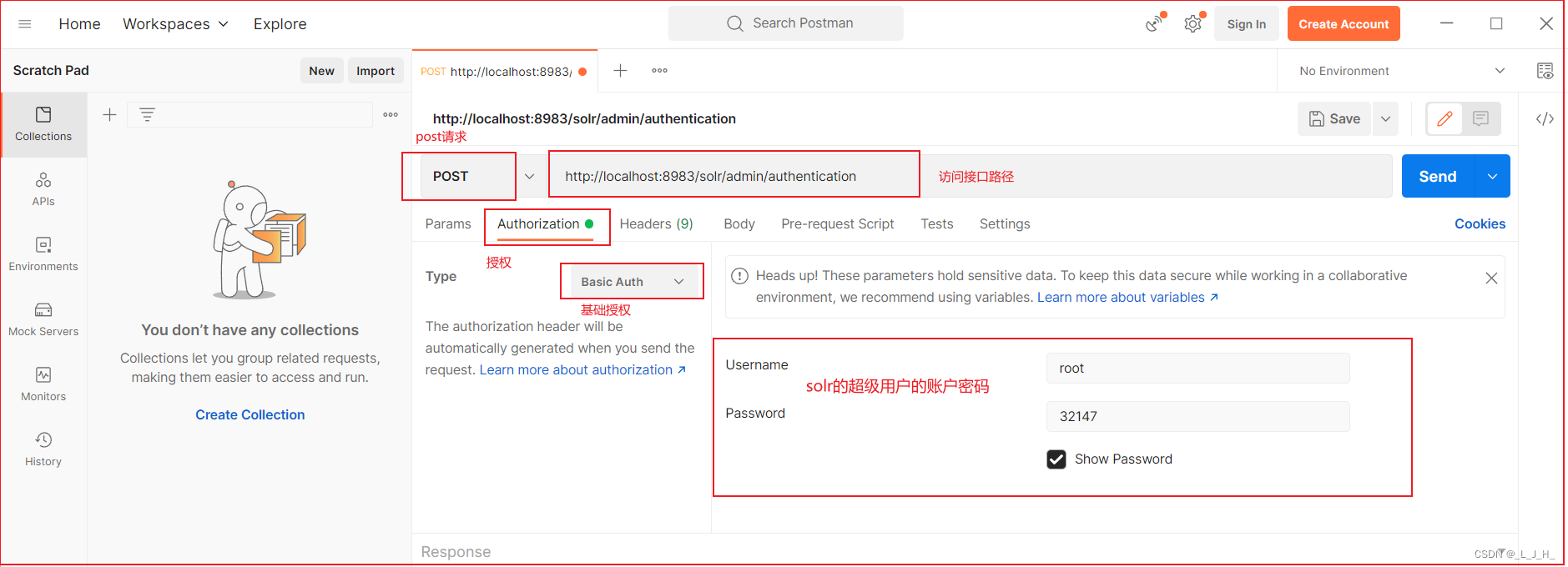Expand the Workspaces dropdown
The height and width of the screenshot is (567, 1568).
click(175, 24)
